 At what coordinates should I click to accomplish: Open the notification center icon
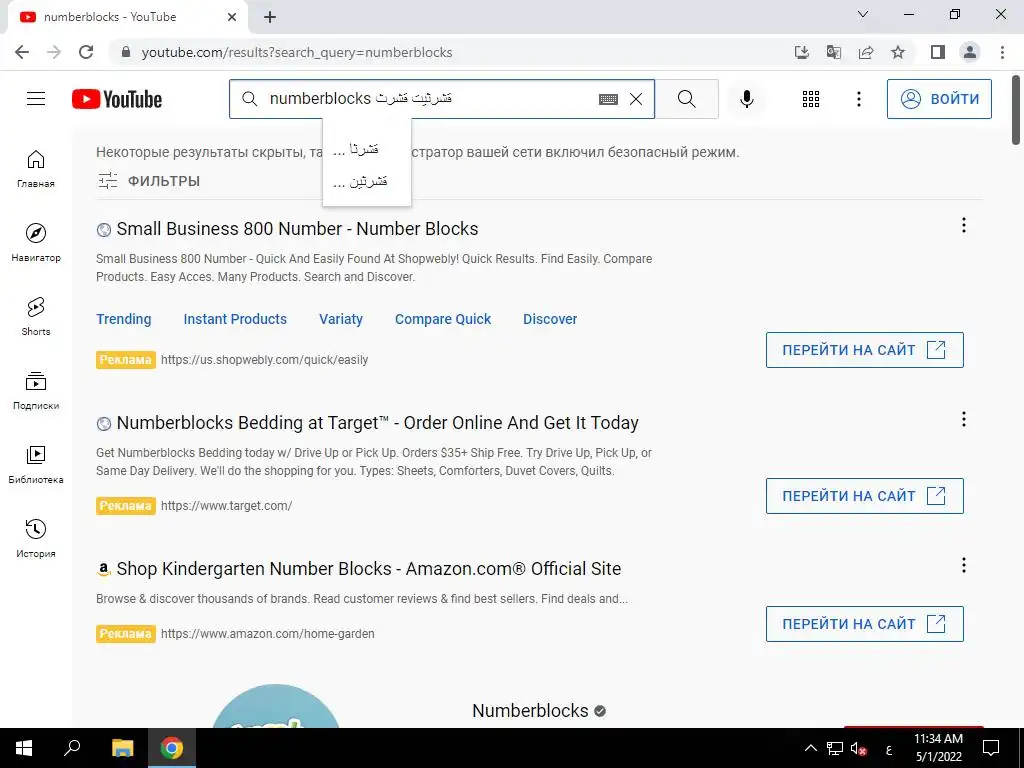click(x=991, y=748)
